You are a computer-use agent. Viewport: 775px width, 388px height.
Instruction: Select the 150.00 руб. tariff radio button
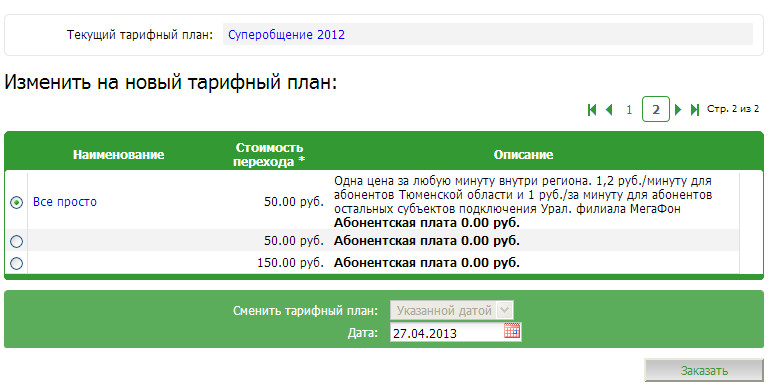coord(16,263)
